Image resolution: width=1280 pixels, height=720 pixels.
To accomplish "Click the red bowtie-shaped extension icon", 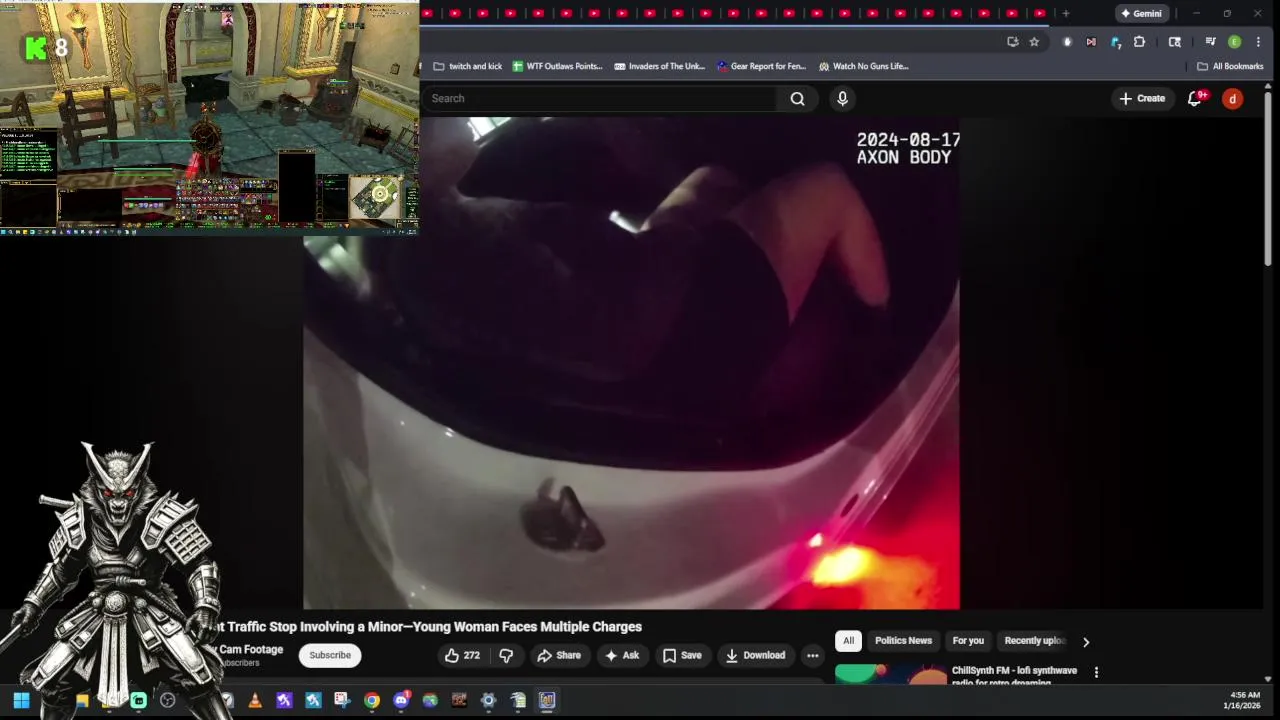I will pos(1091,42).
